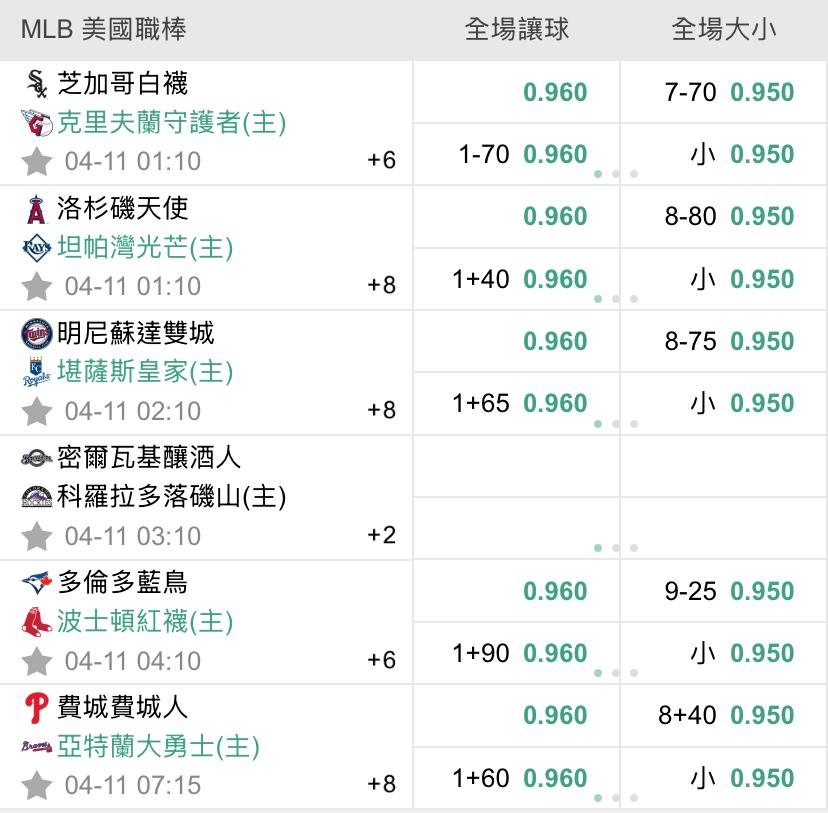Screen dimensions: 828x813
Task: Click the Chicago White Sox team logo
Action: [x=37, y=83]
